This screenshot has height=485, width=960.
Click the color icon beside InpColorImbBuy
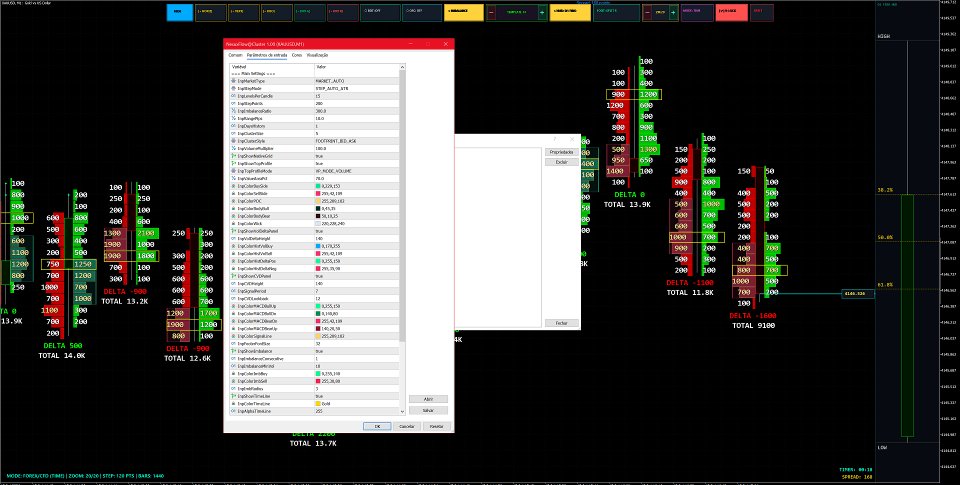[x=234, y=374]
